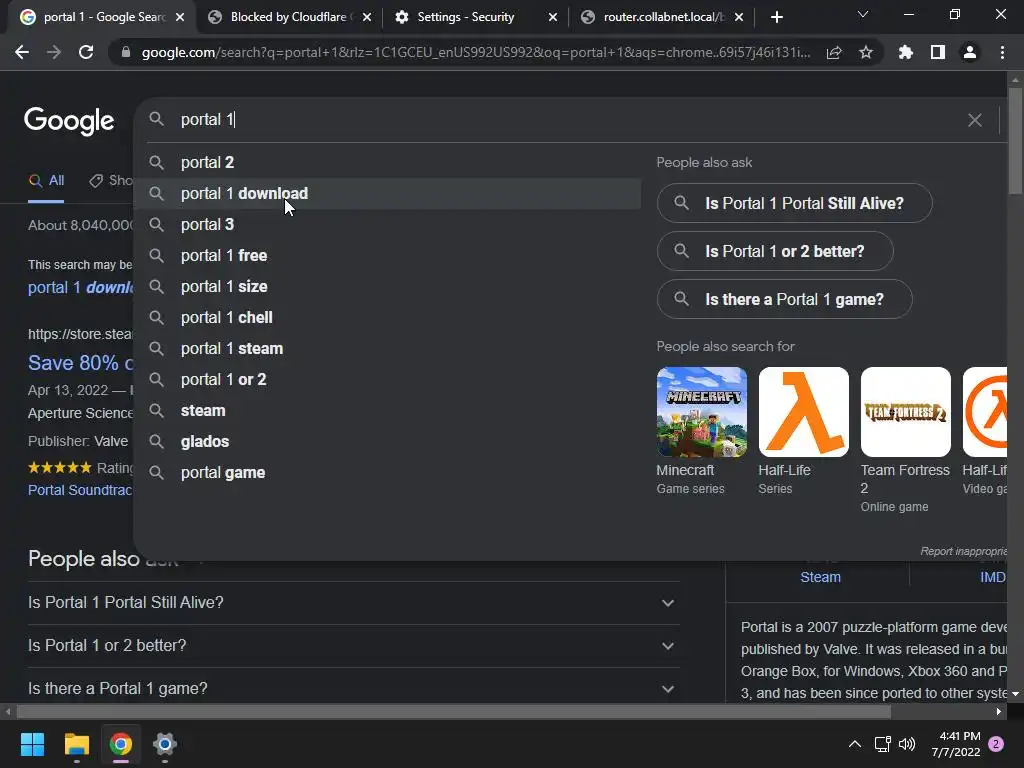This screenshot has height=768, width=1024.
Task: Bookmark this page with star icon
Action: coord(866,52)
